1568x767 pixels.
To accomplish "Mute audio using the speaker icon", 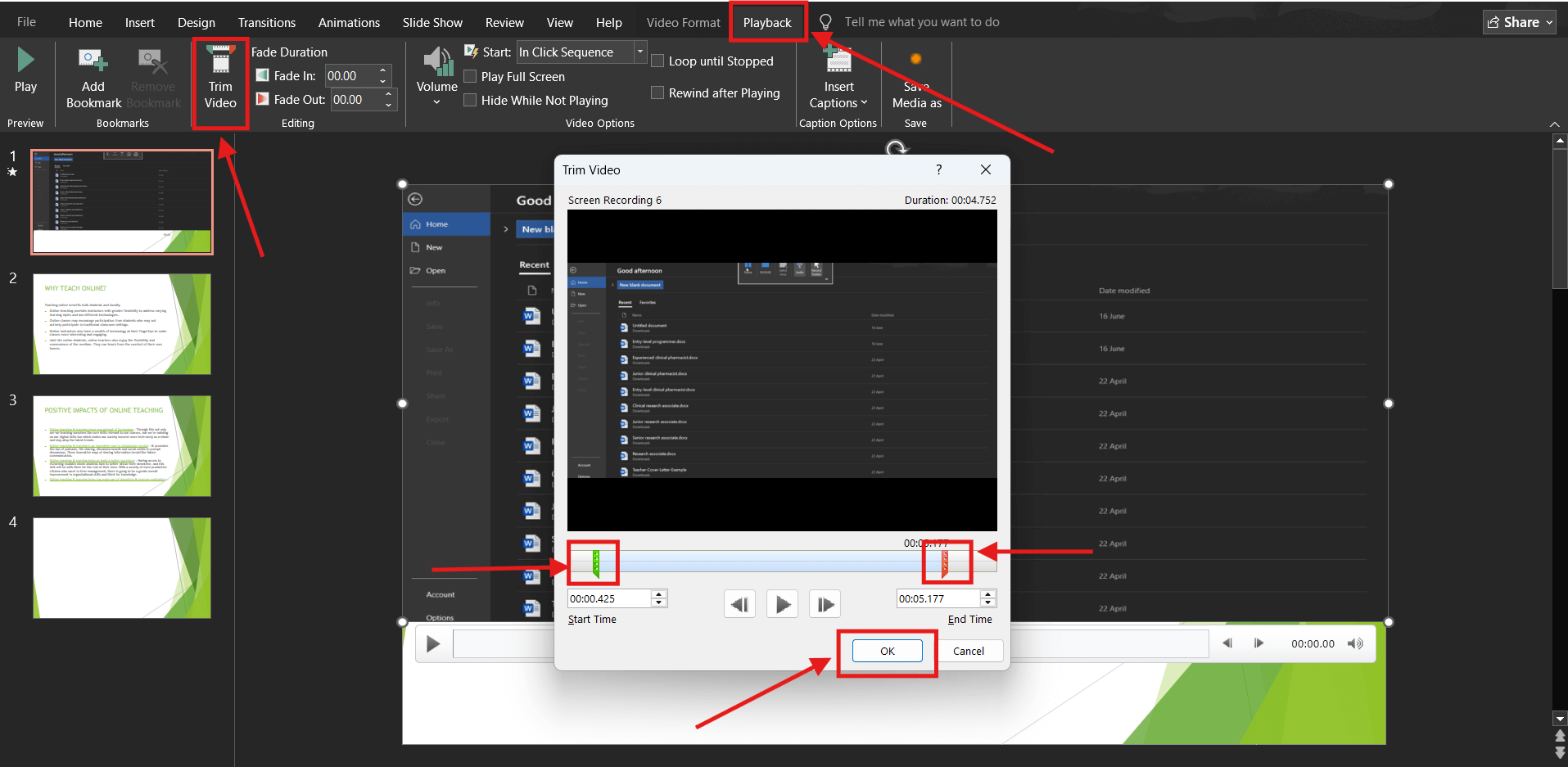I will [1356, 643].
